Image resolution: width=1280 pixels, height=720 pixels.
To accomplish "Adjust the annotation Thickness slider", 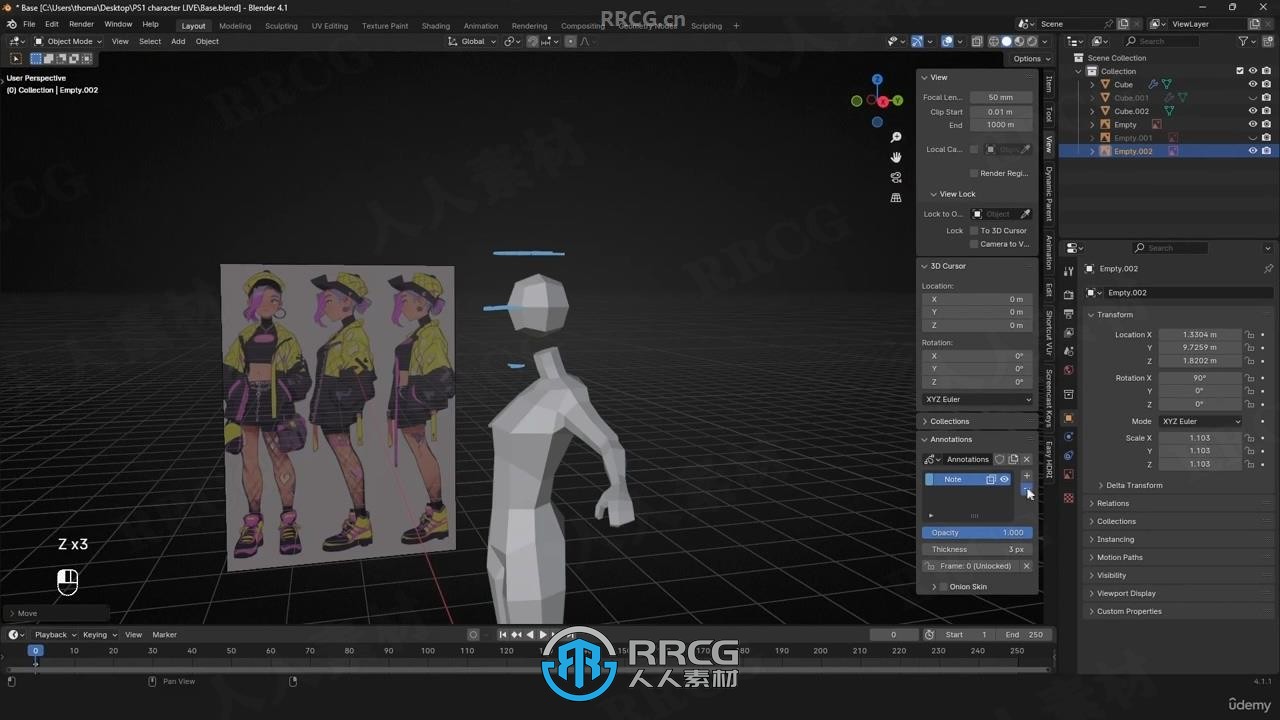I will (977, 549).
